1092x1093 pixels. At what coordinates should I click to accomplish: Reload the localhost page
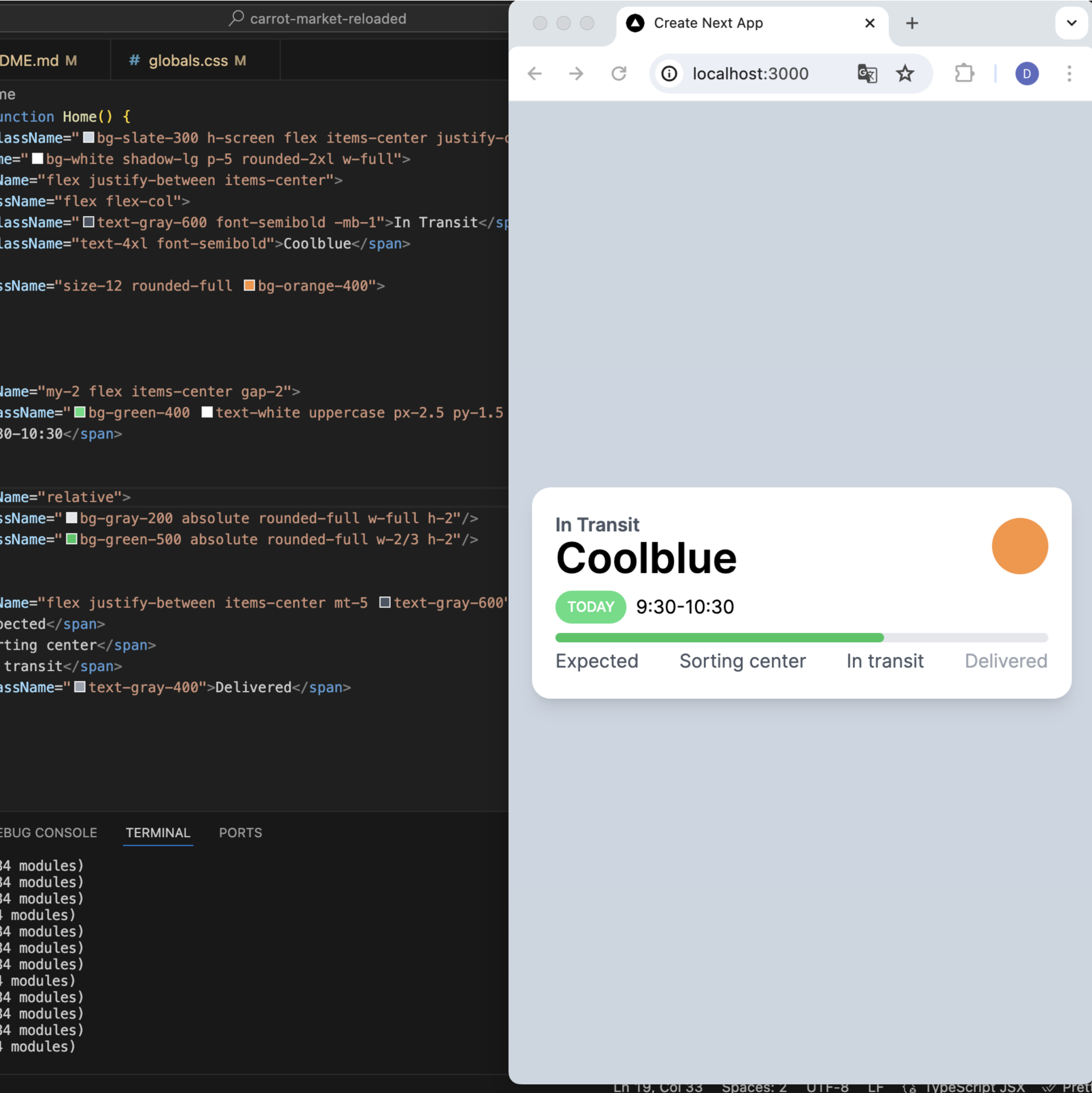point(619,73)
